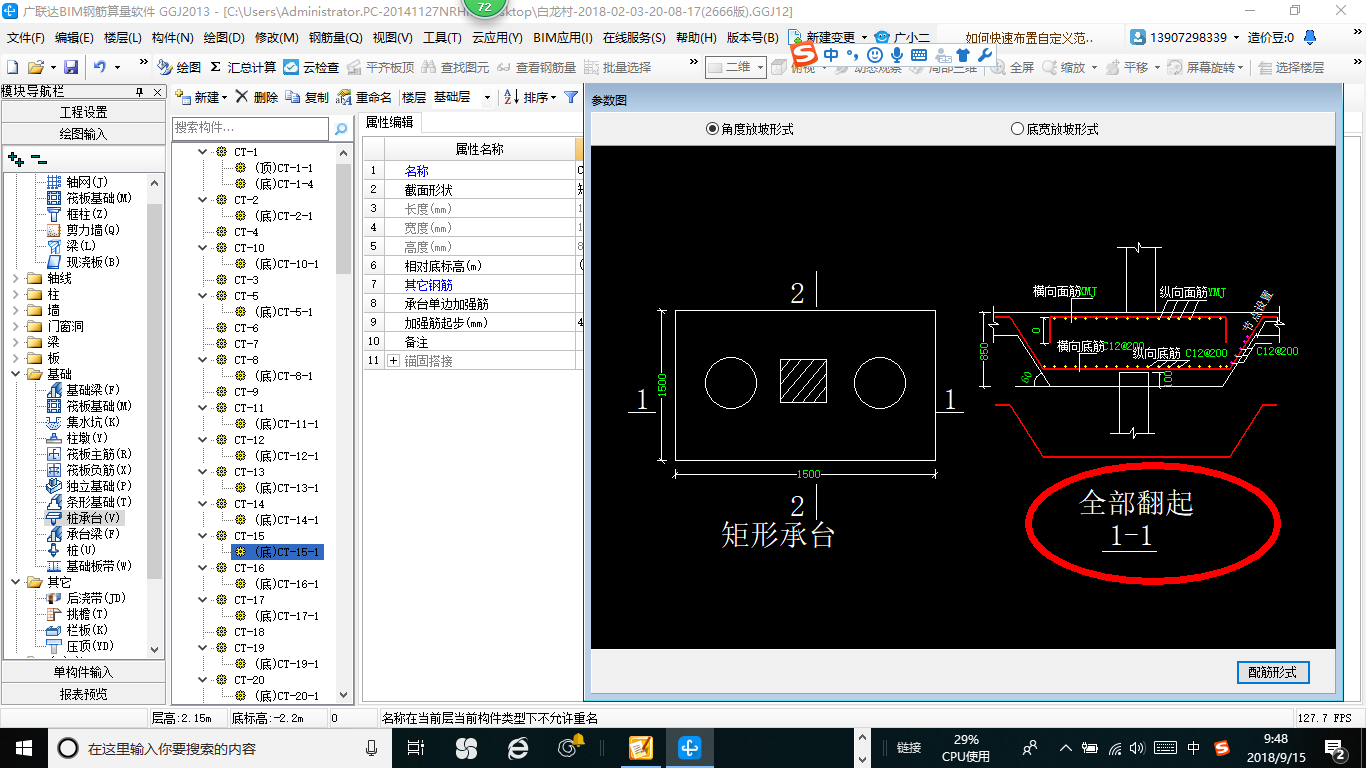This screenshot has width=1366, height=768.
Task: Start 云检查 cloud check
Action: [x=311, y=67]
